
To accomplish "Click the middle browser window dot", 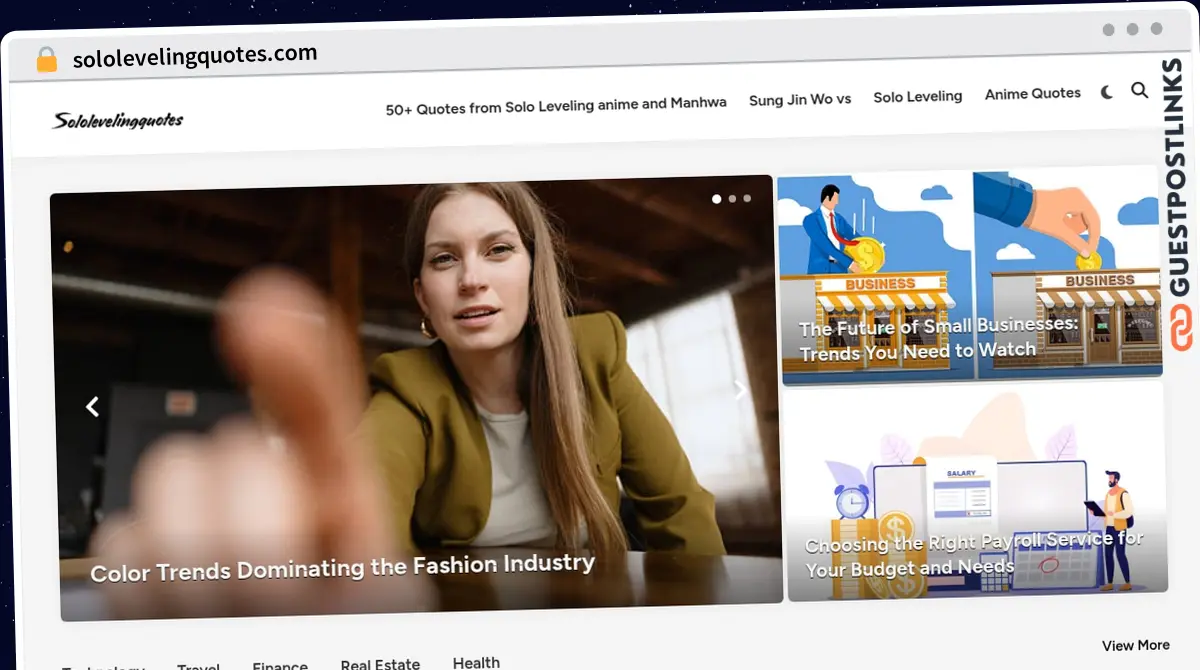I will pos(1132,29).
